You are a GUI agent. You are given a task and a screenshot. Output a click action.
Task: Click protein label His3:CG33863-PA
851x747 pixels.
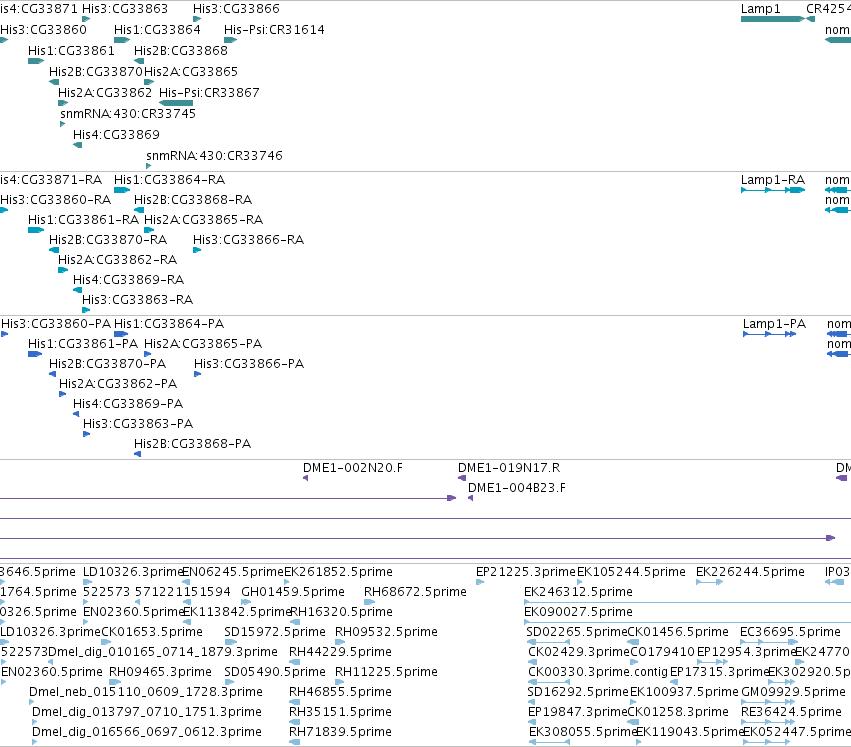point(138,425)
